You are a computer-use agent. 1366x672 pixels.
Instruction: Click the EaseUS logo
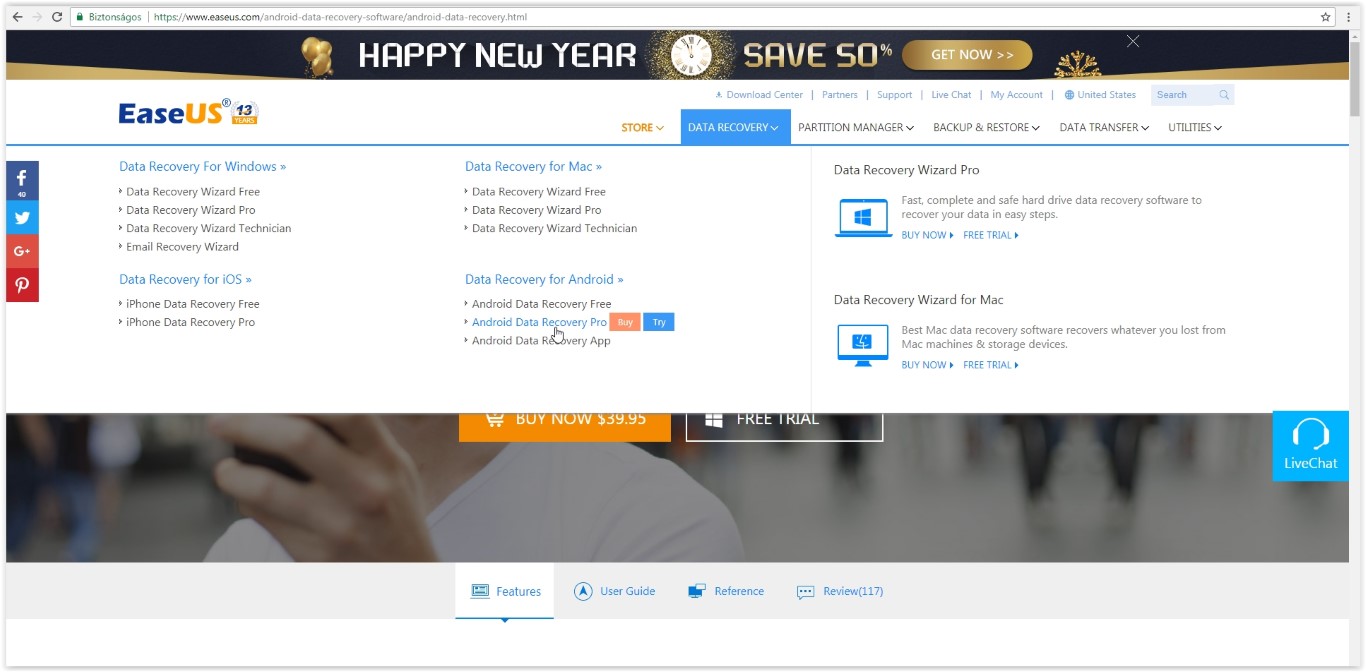click(x=188, y=112)
